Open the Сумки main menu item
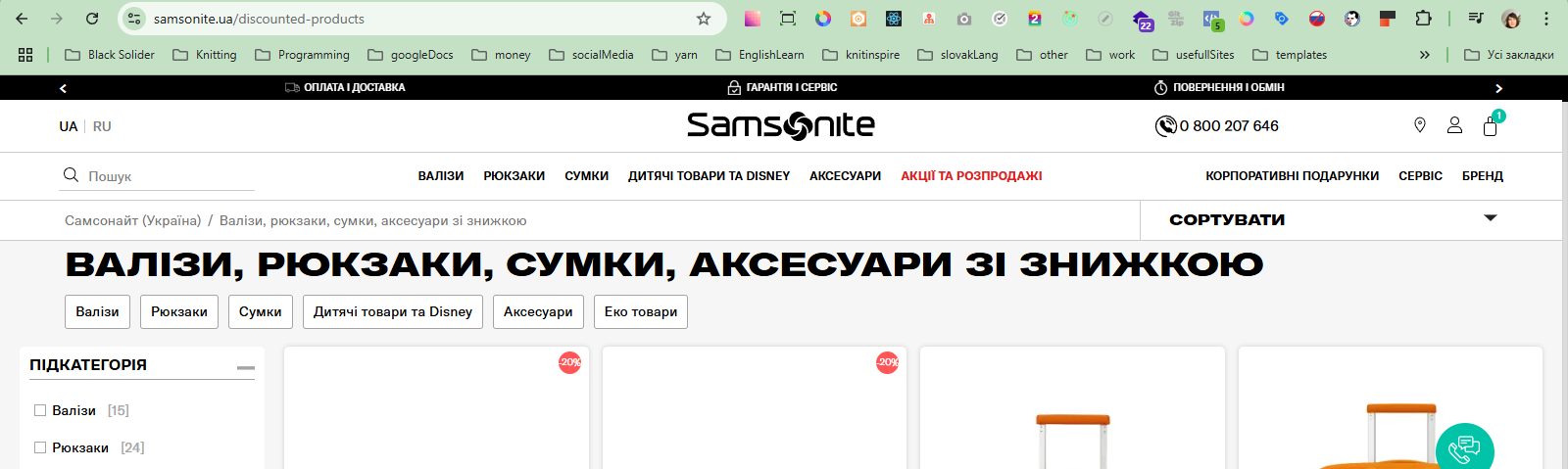The height and width of the screenshot is (469, 1568). (587, 176)
